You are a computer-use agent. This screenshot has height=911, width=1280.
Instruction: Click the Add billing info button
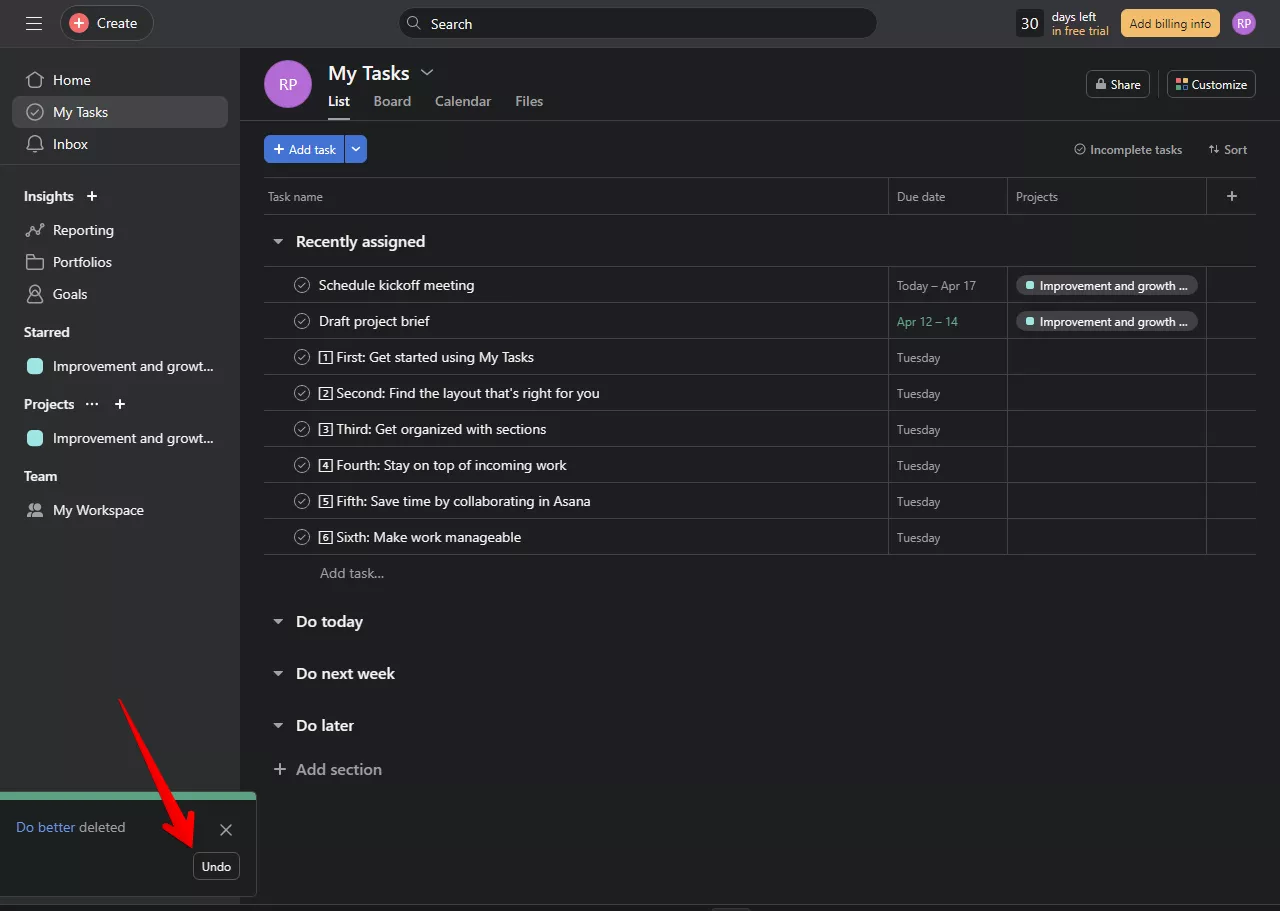click(1169, 23)
